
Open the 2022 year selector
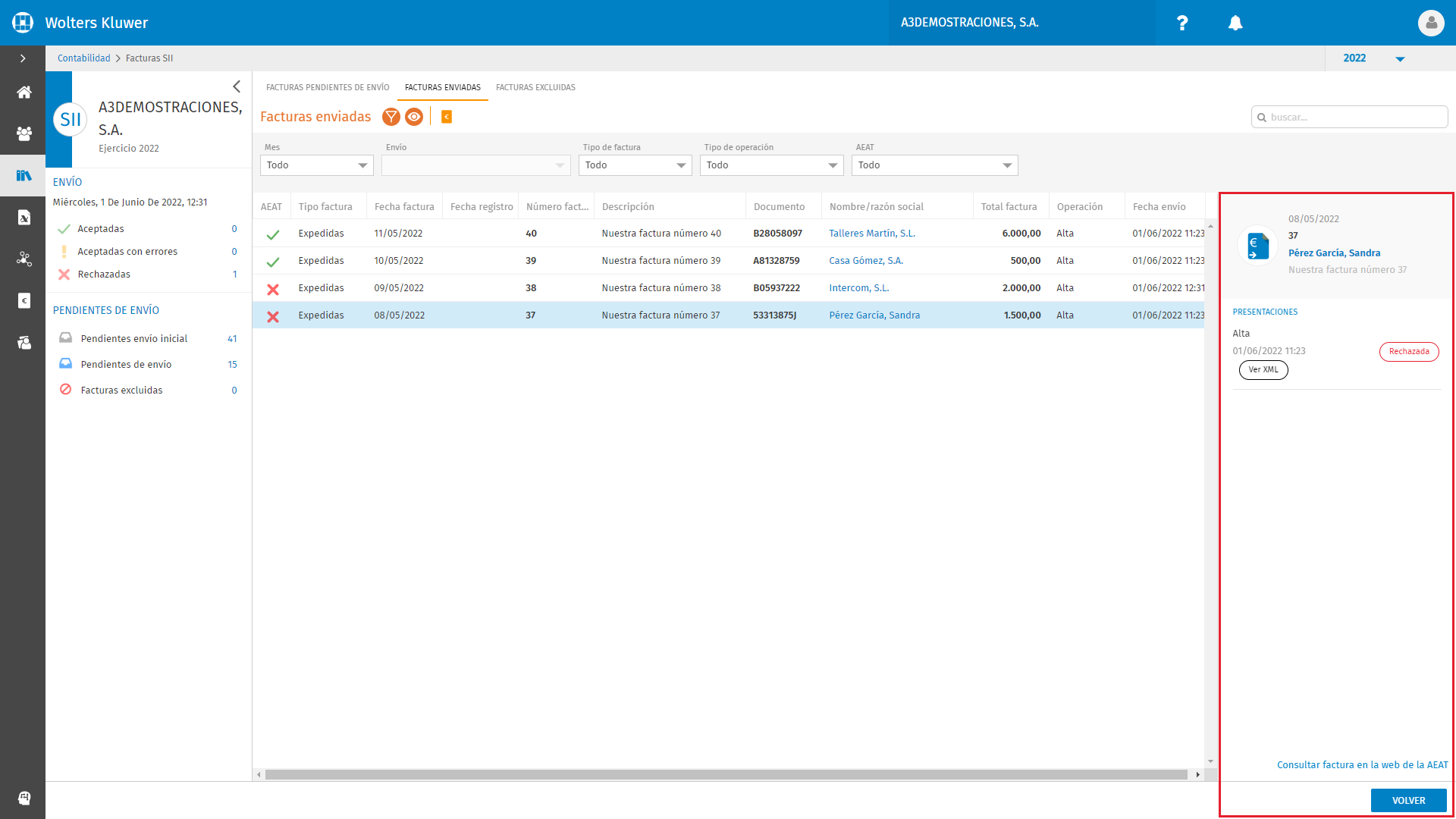click(1374, 58)
